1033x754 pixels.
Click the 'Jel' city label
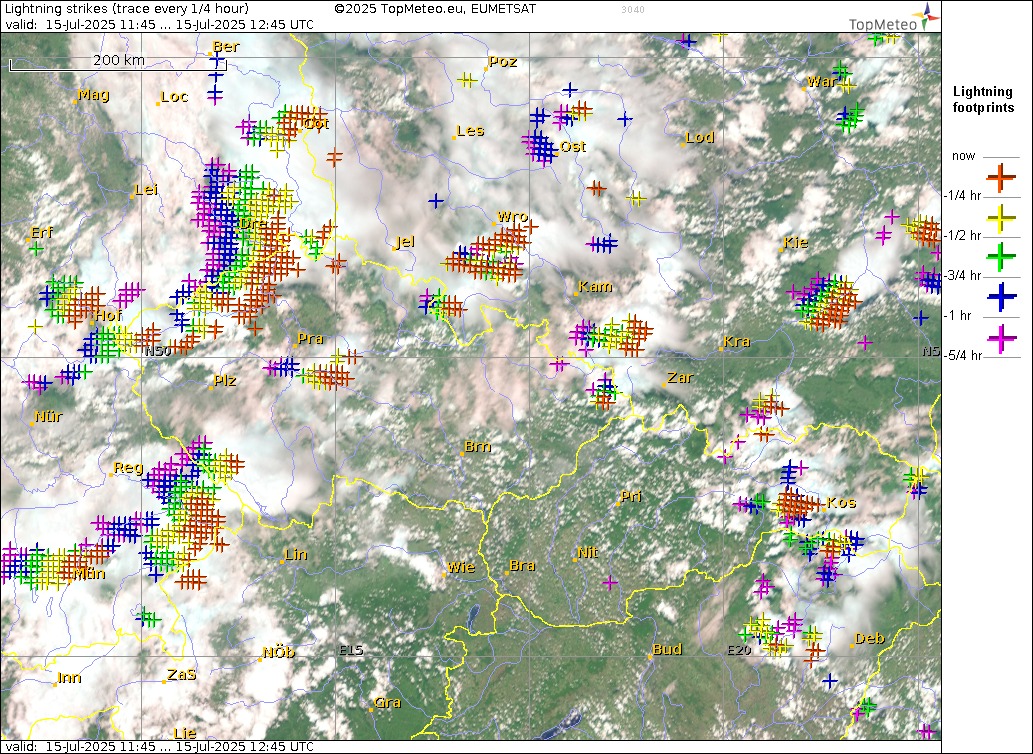[405, 242]
